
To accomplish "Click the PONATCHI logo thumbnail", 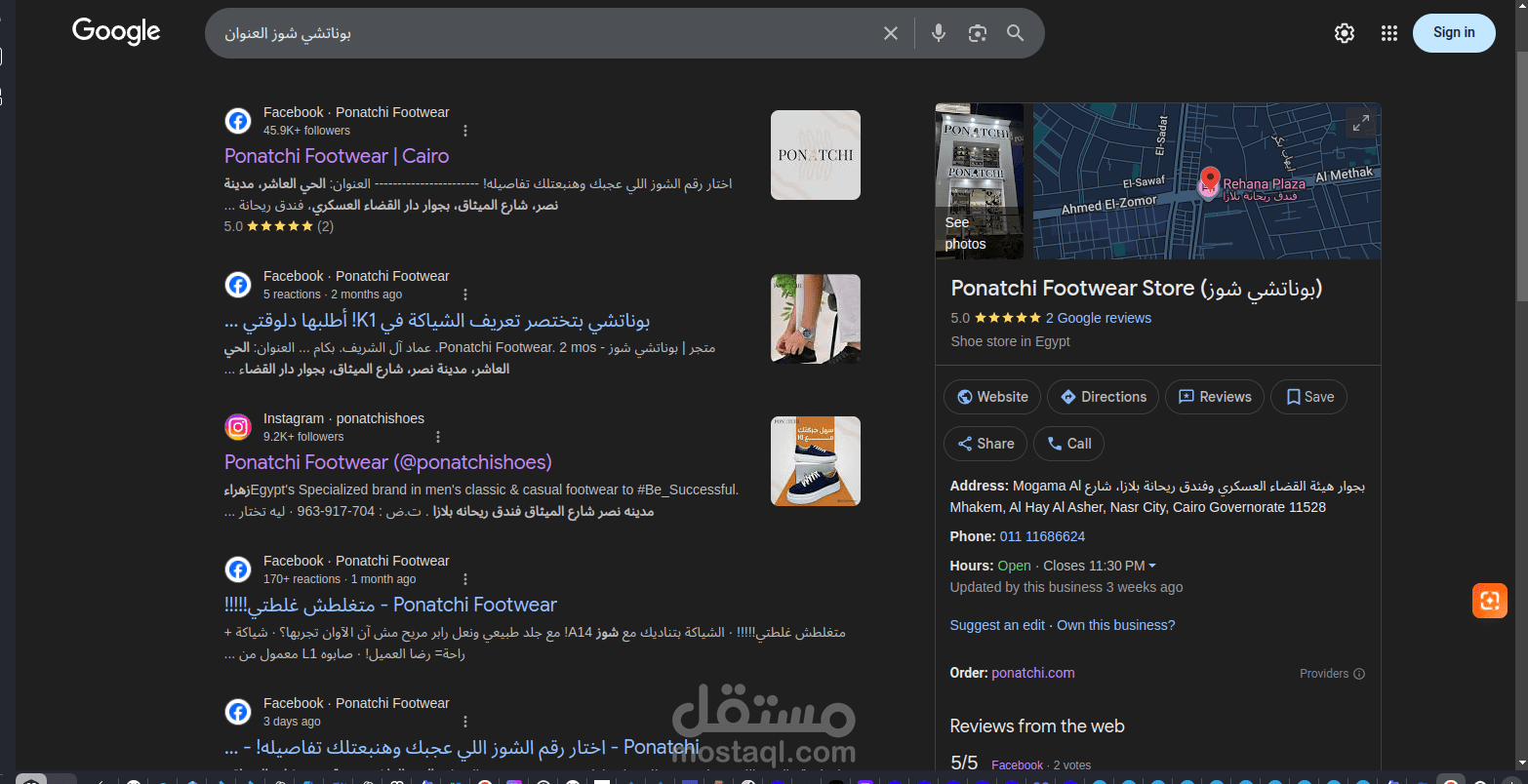I will click(816, 155).
